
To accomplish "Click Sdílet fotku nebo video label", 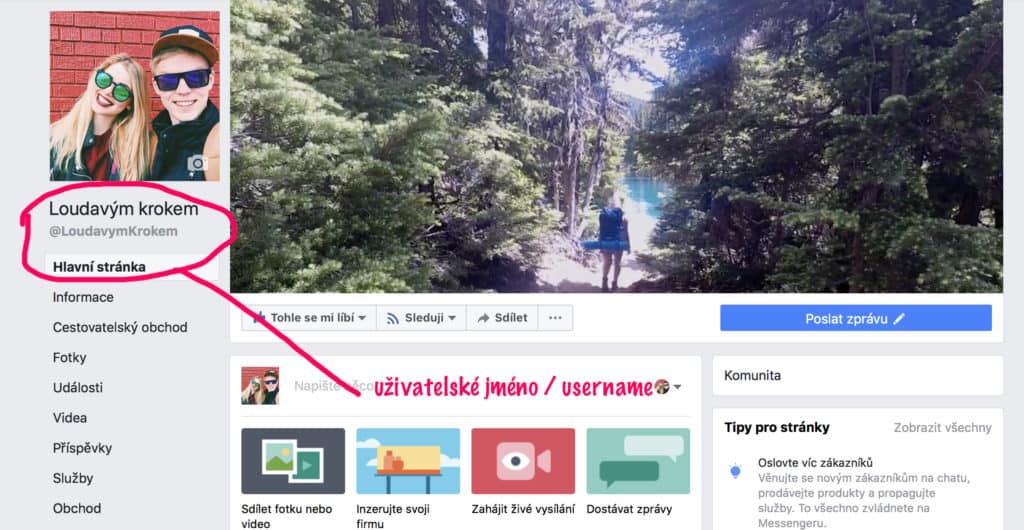I will tap(287, 516).
